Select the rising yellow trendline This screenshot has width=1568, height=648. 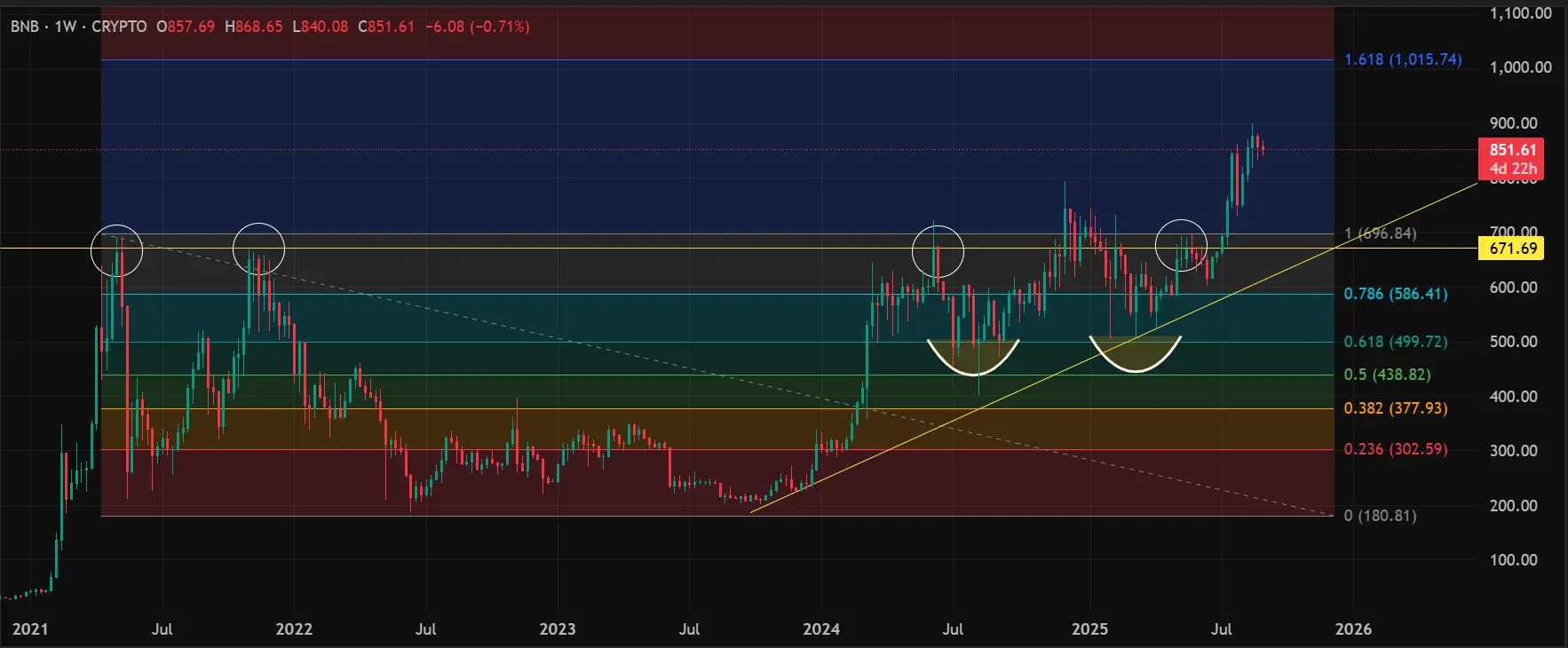(1114, 347)
